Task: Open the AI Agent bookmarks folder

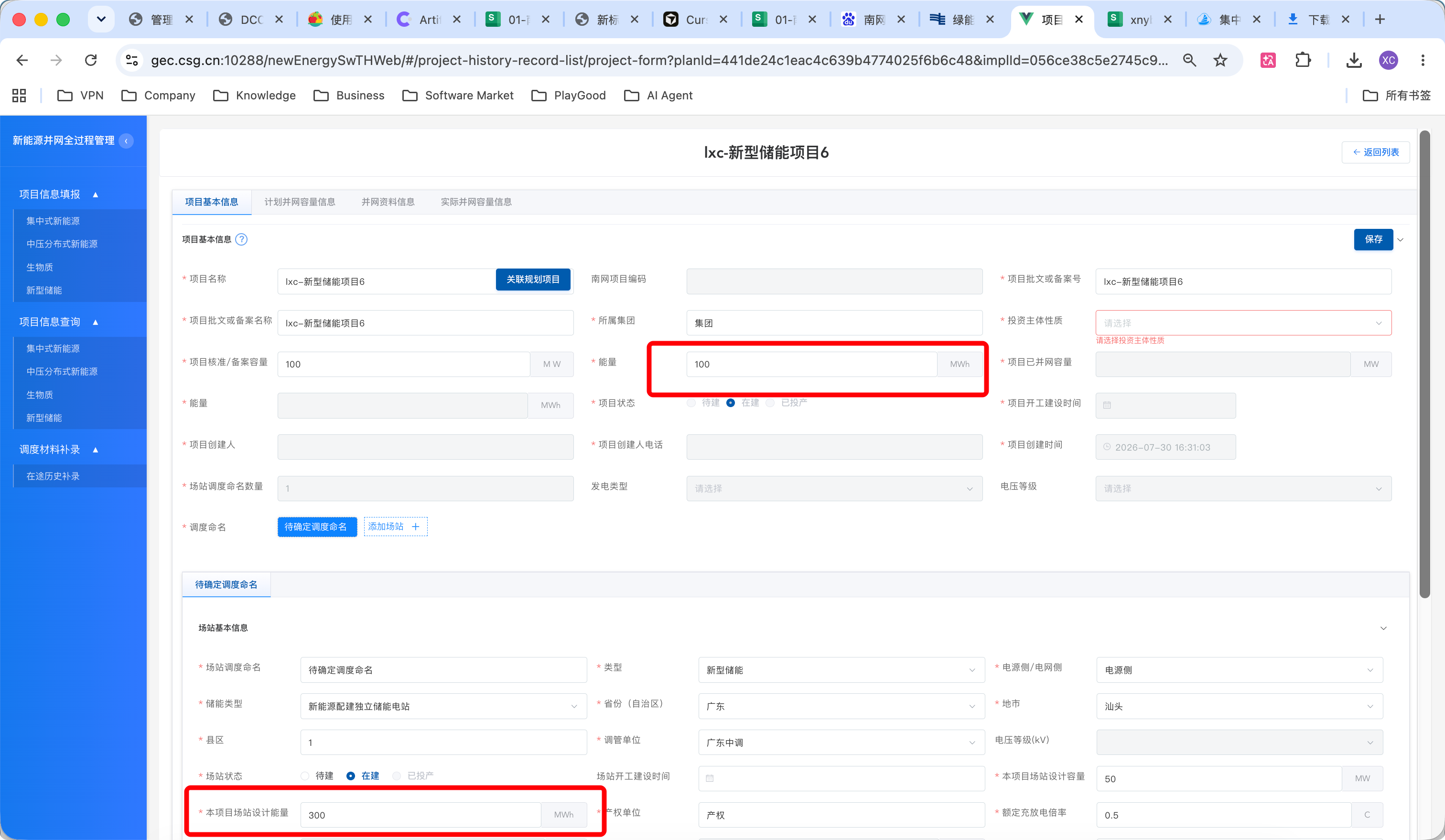Action: coord(658,95)
